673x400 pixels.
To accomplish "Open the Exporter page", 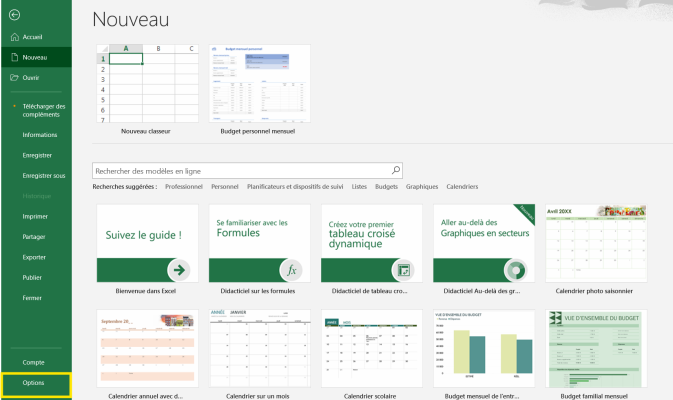I will coord(36,257).
